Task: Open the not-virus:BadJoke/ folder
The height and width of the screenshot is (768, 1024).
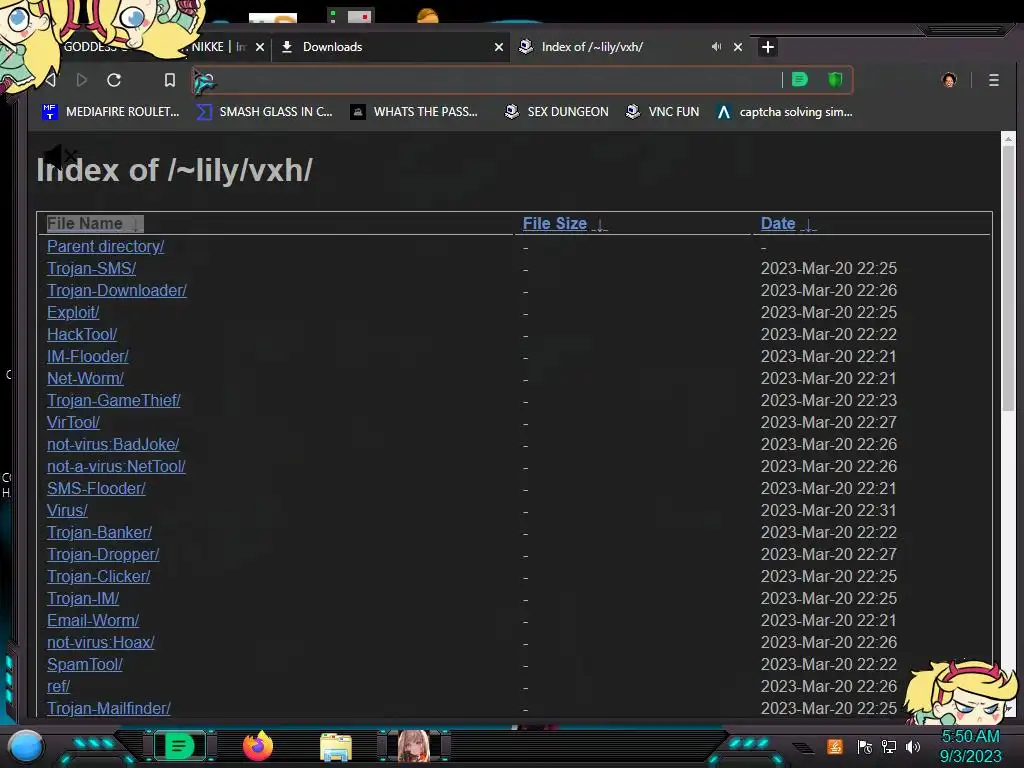Action: tap(113, 445)
